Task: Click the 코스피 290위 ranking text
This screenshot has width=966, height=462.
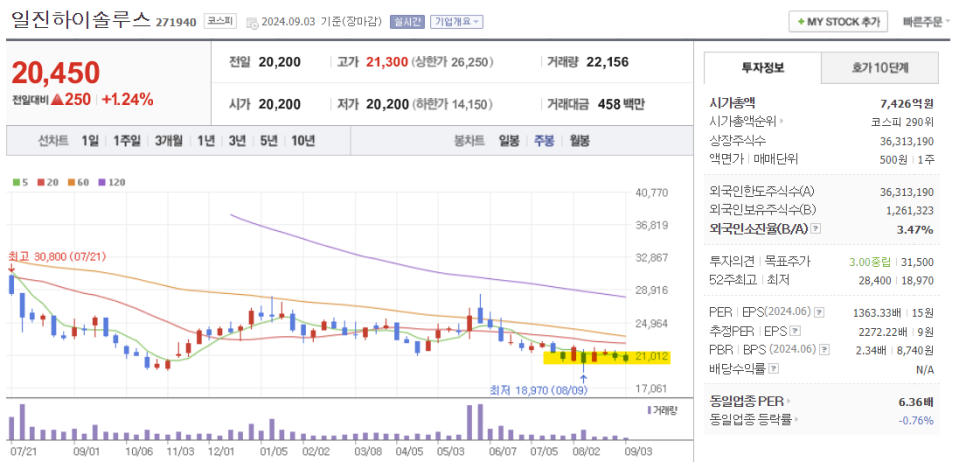Action: [x=904, y=122]
